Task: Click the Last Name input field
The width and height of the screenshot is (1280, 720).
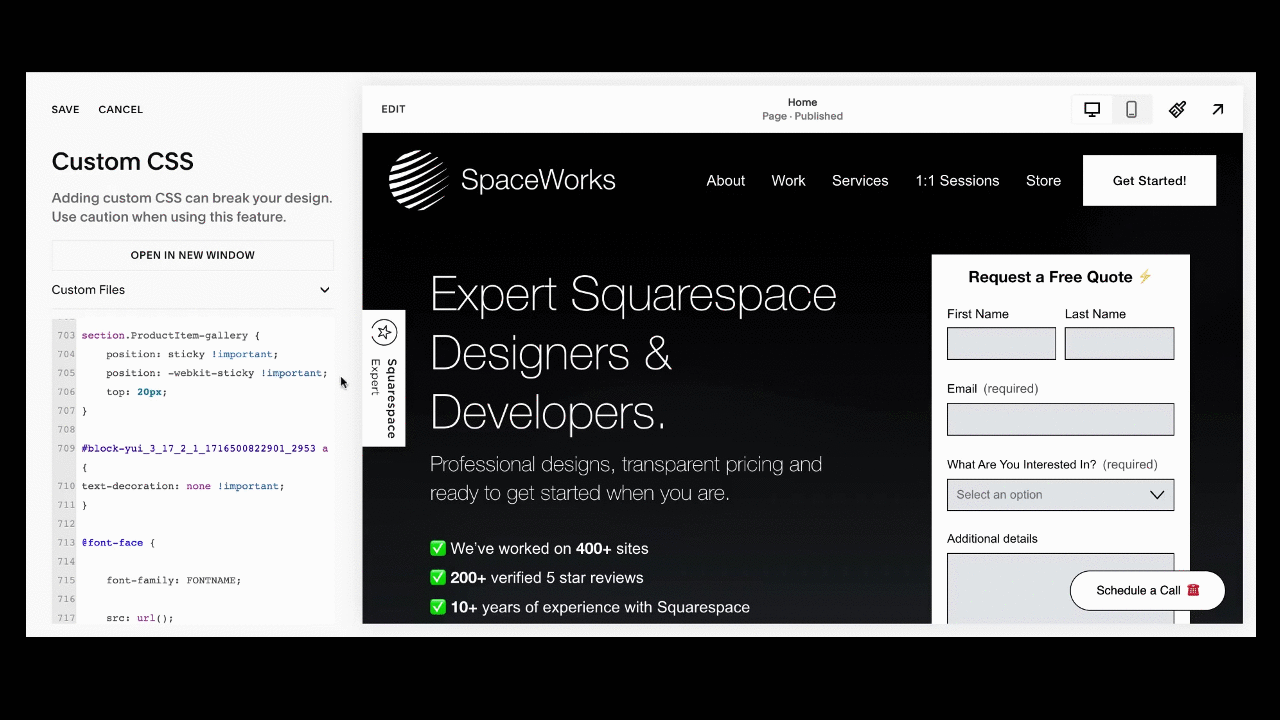Action: 1119,344
